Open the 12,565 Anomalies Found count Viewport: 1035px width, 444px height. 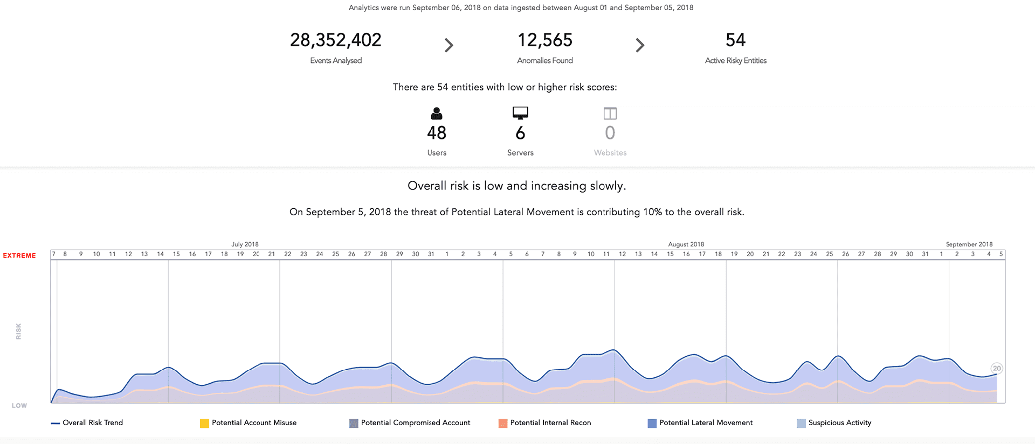pyautogui.click(x=545, y=40)
